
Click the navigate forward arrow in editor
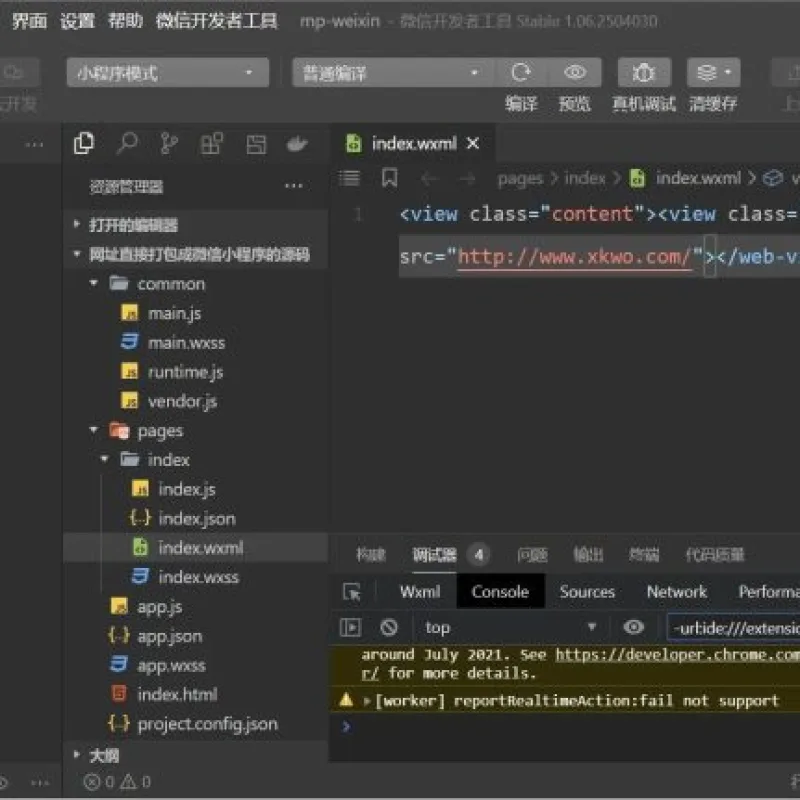(x=467, y=179)
